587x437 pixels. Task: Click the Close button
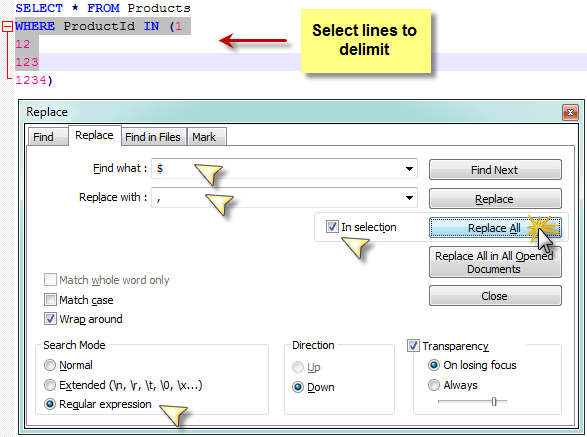(x=495, y=296)
